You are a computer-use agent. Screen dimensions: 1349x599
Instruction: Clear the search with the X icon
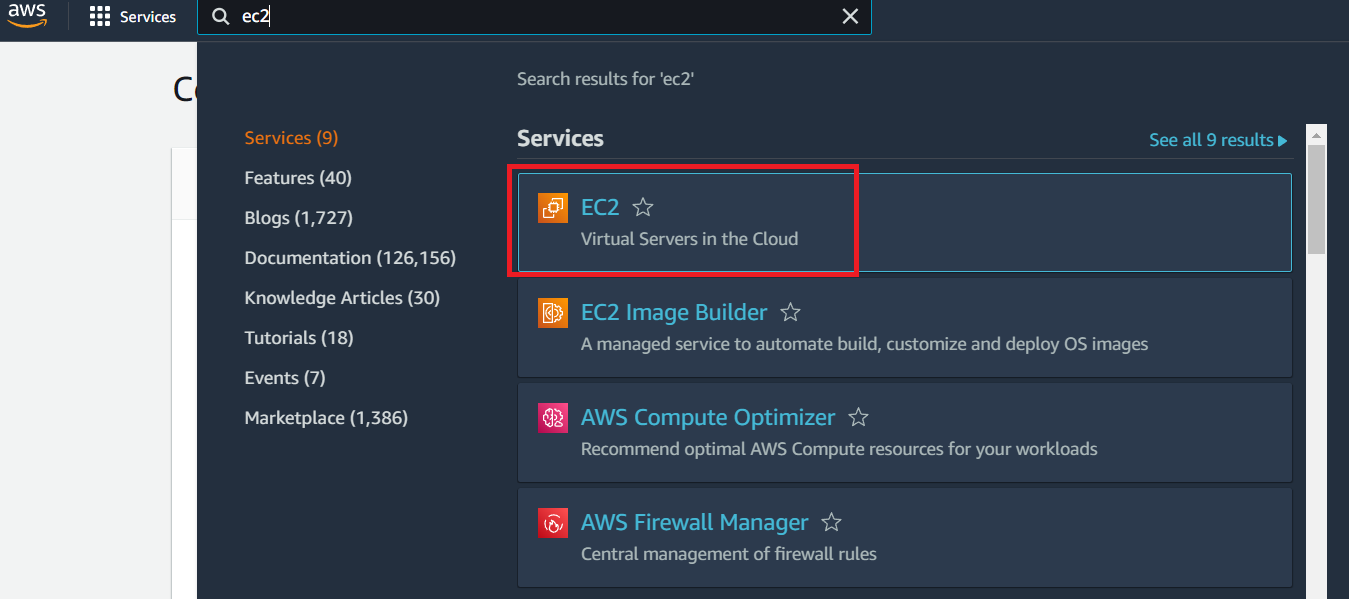click(850, 16)
